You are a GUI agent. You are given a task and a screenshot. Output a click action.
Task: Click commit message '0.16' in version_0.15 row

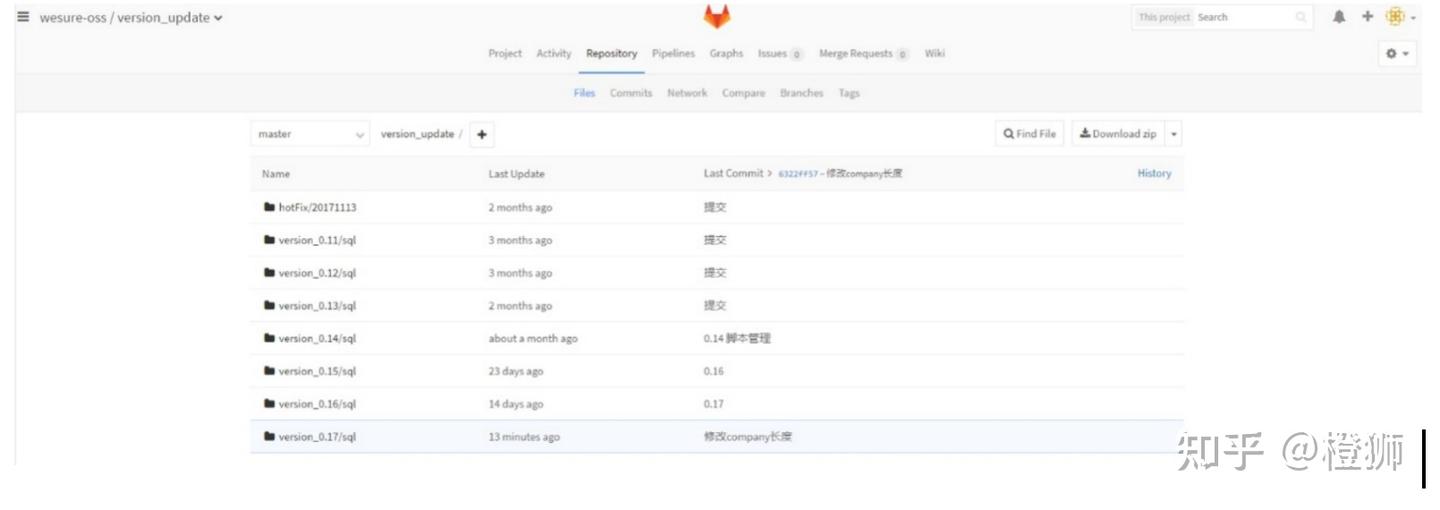pyautogui.click(x=713, y=371)
